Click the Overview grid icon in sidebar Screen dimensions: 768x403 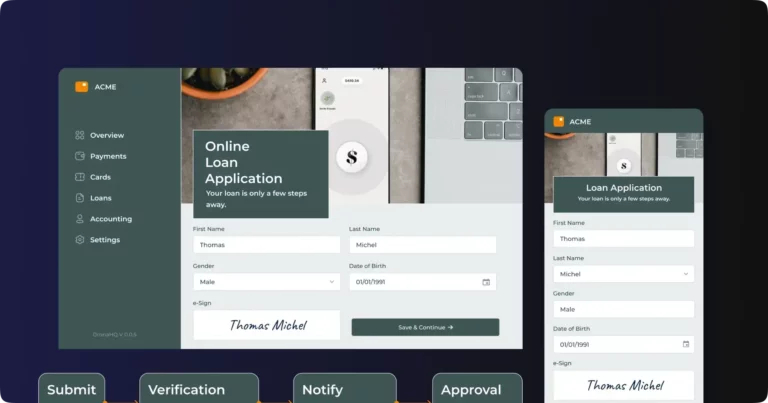(x=80, y=135)
